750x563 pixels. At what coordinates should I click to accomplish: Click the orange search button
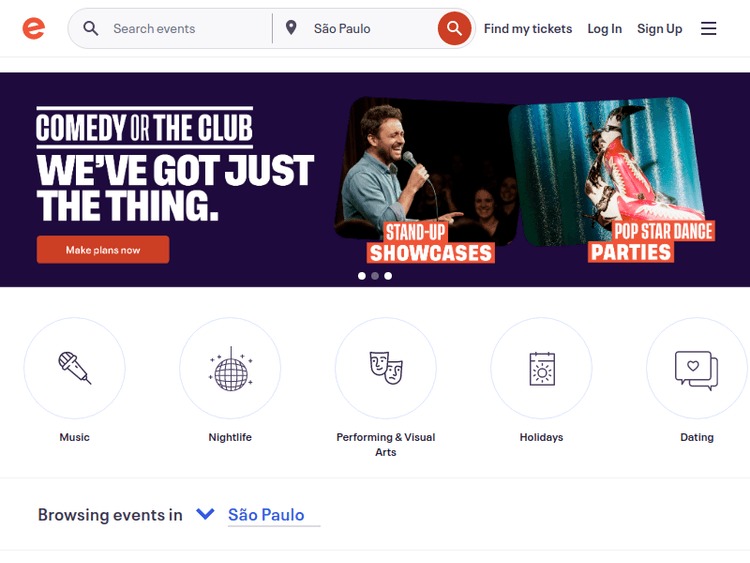[x=454, y=28]
